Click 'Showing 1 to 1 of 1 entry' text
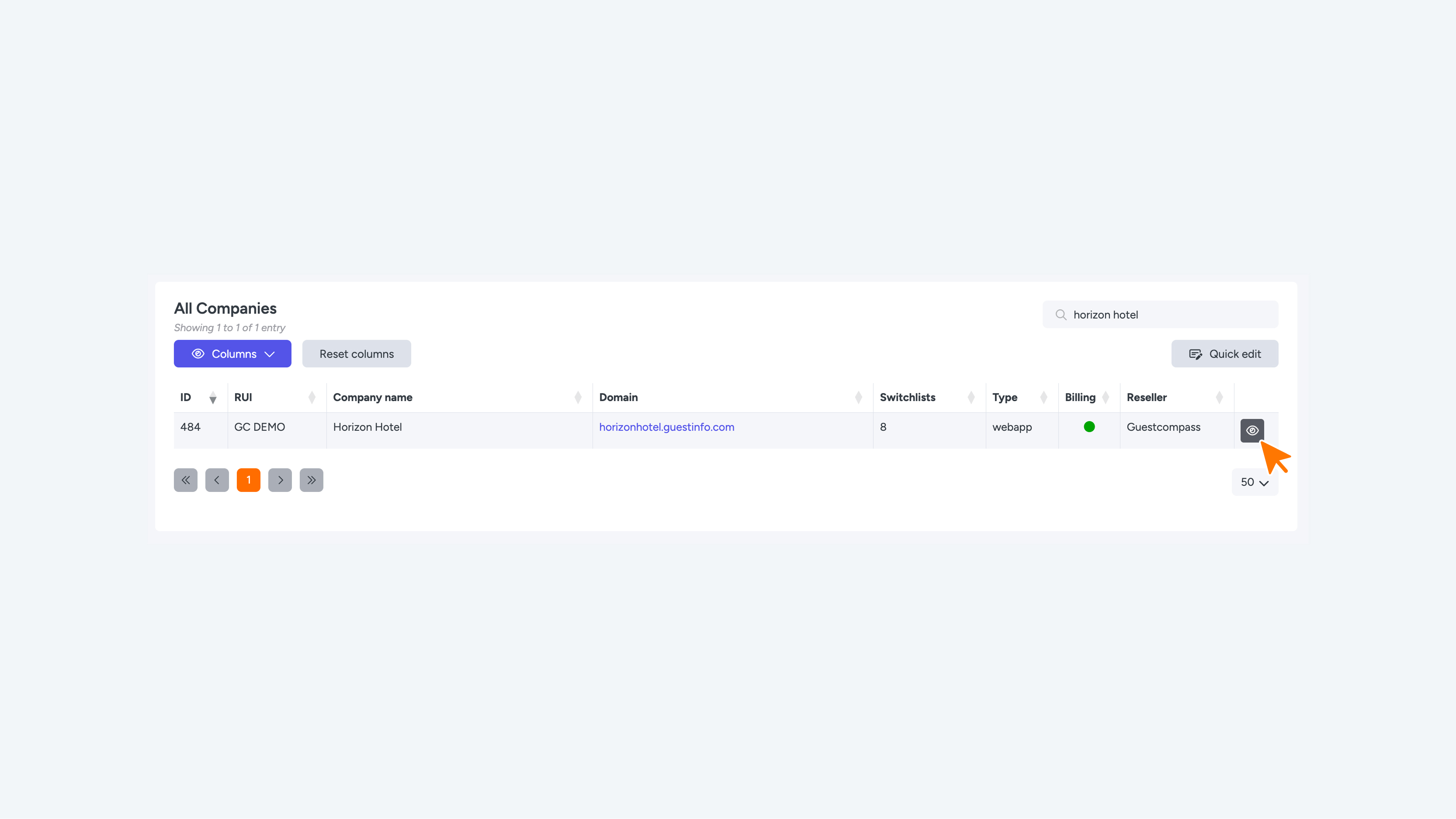Screen dimensions: 1456x819 [x=229, y=328]
